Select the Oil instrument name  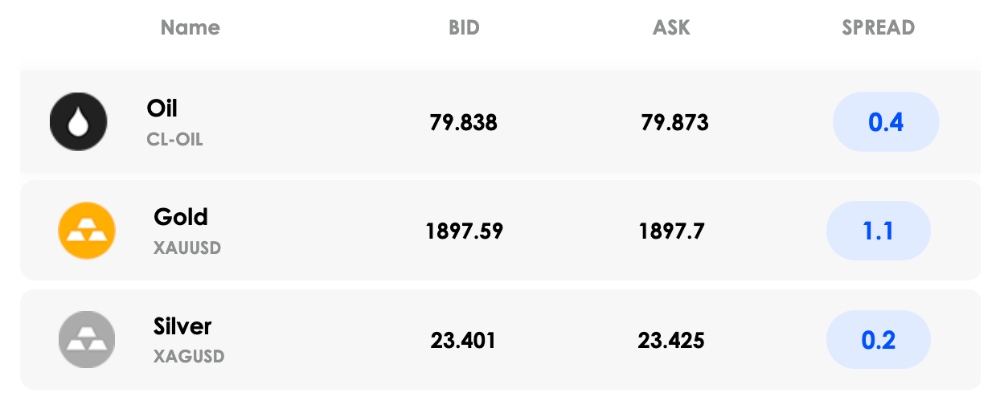162,109
